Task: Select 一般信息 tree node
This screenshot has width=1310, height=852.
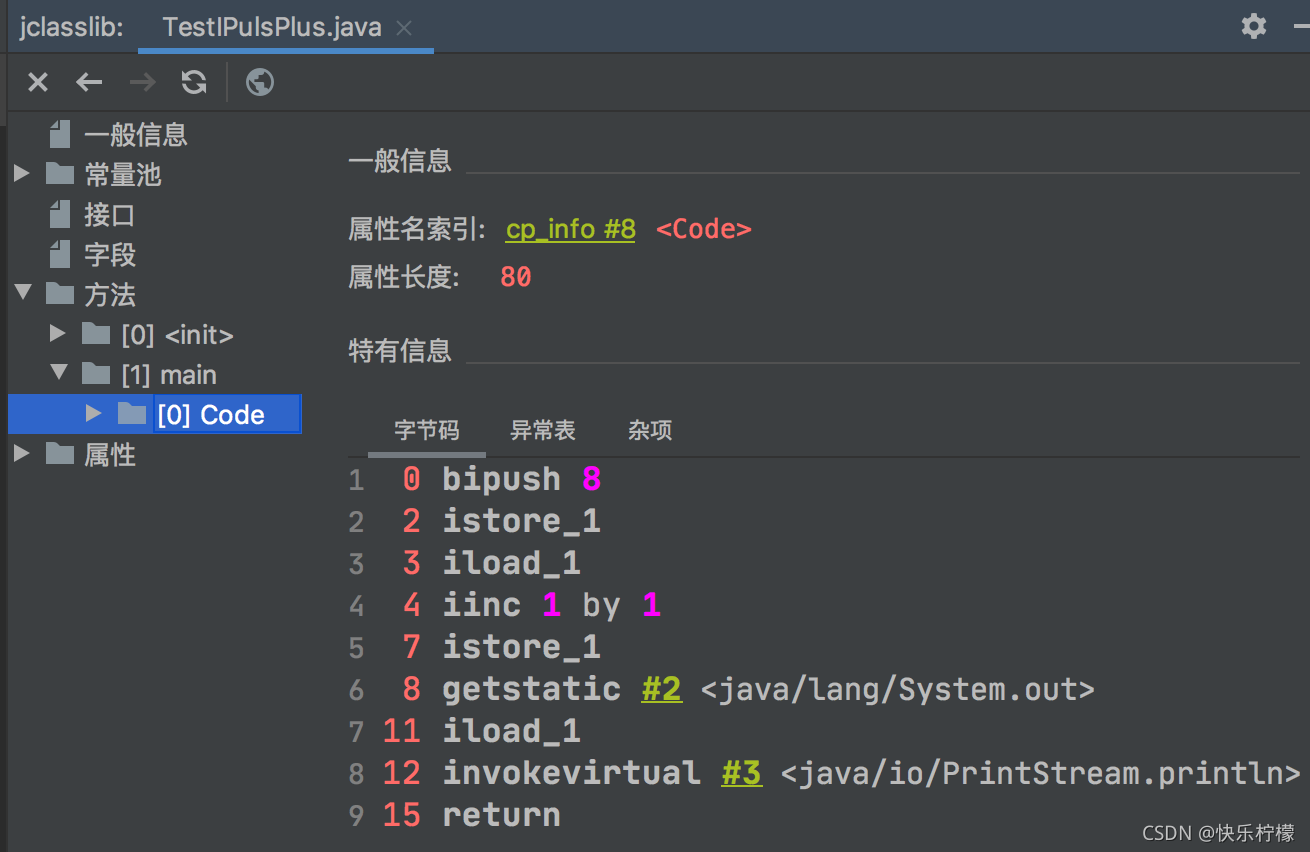Action: [x=136, y=135]
